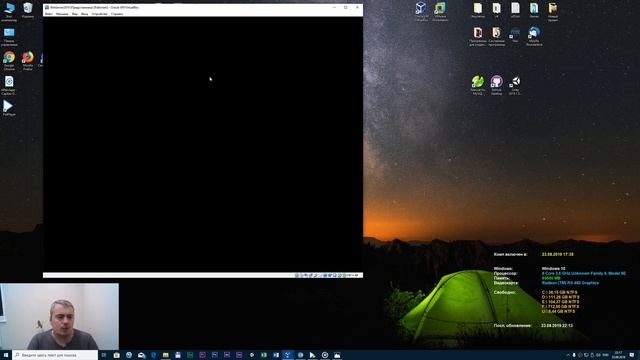Select the GitHub Desktop shortcut icon
Image resolution: width=640 pixels, height=360 pixels.
[496, 86]
